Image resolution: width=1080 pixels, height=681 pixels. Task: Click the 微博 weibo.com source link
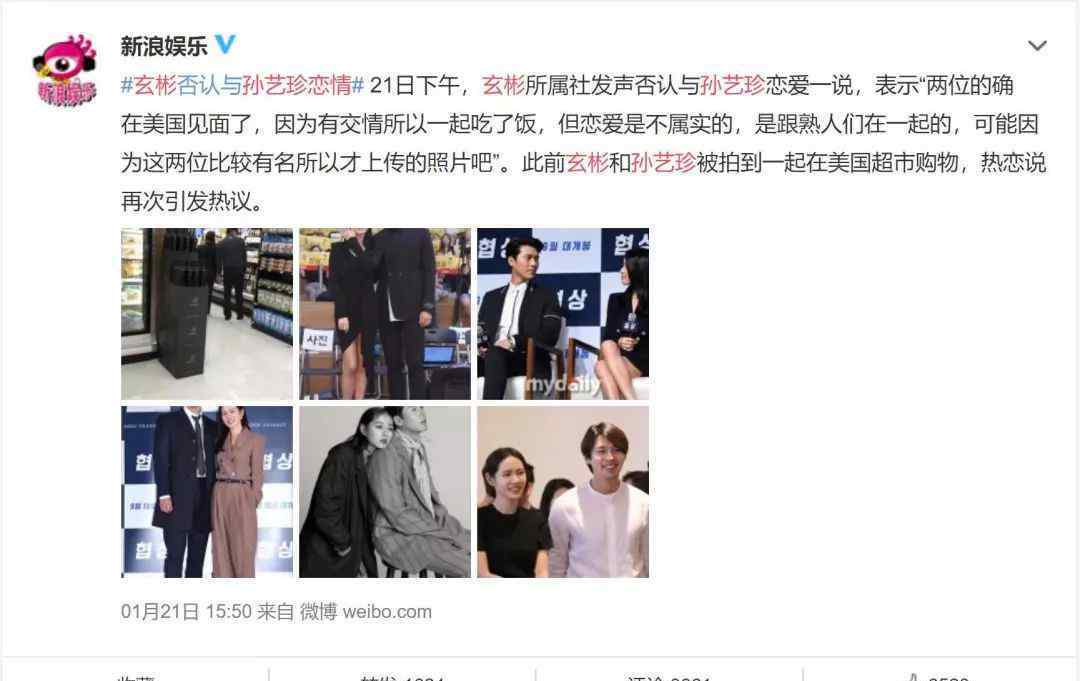366,611
